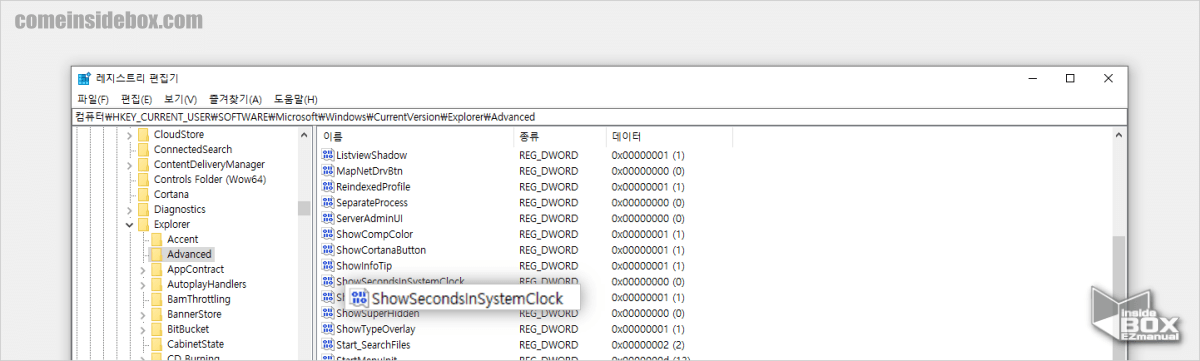The width and height of the screenshot is (1200, 361).
Task: Open the 편집(E) menu
Action: click(136, 99)
